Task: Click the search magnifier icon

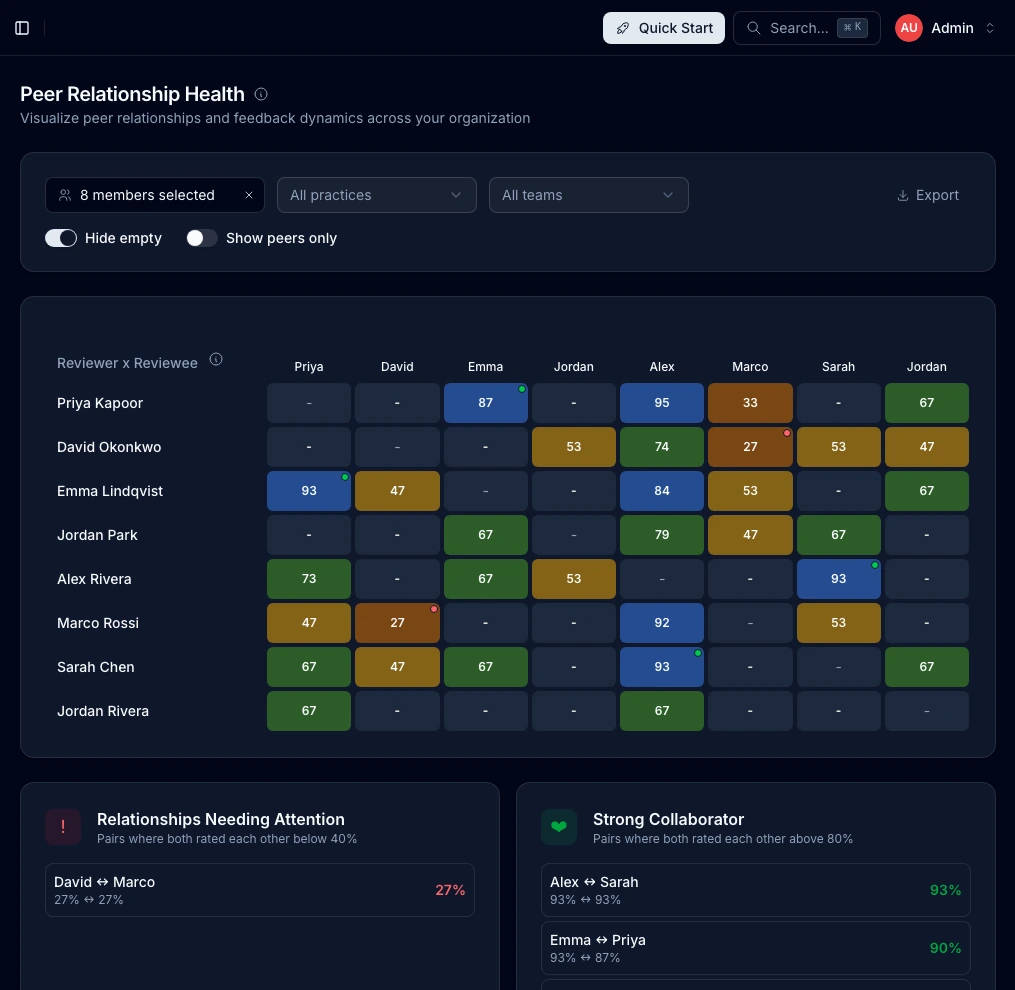Action: [753, 28]
